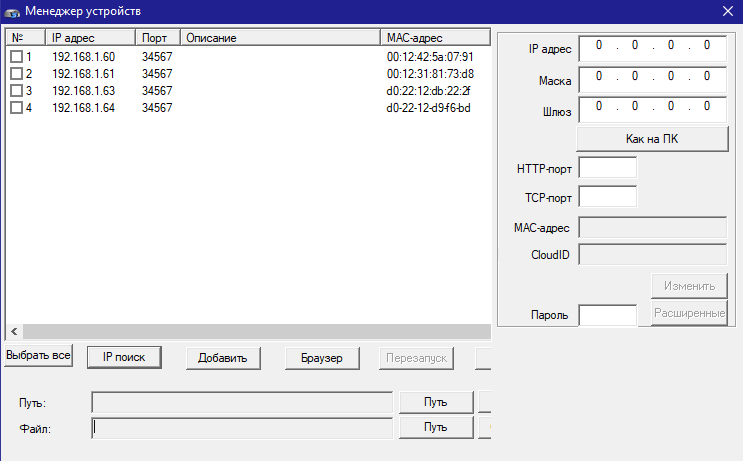
Task: Start device scan with IP поиск
Action: point(124,357)
